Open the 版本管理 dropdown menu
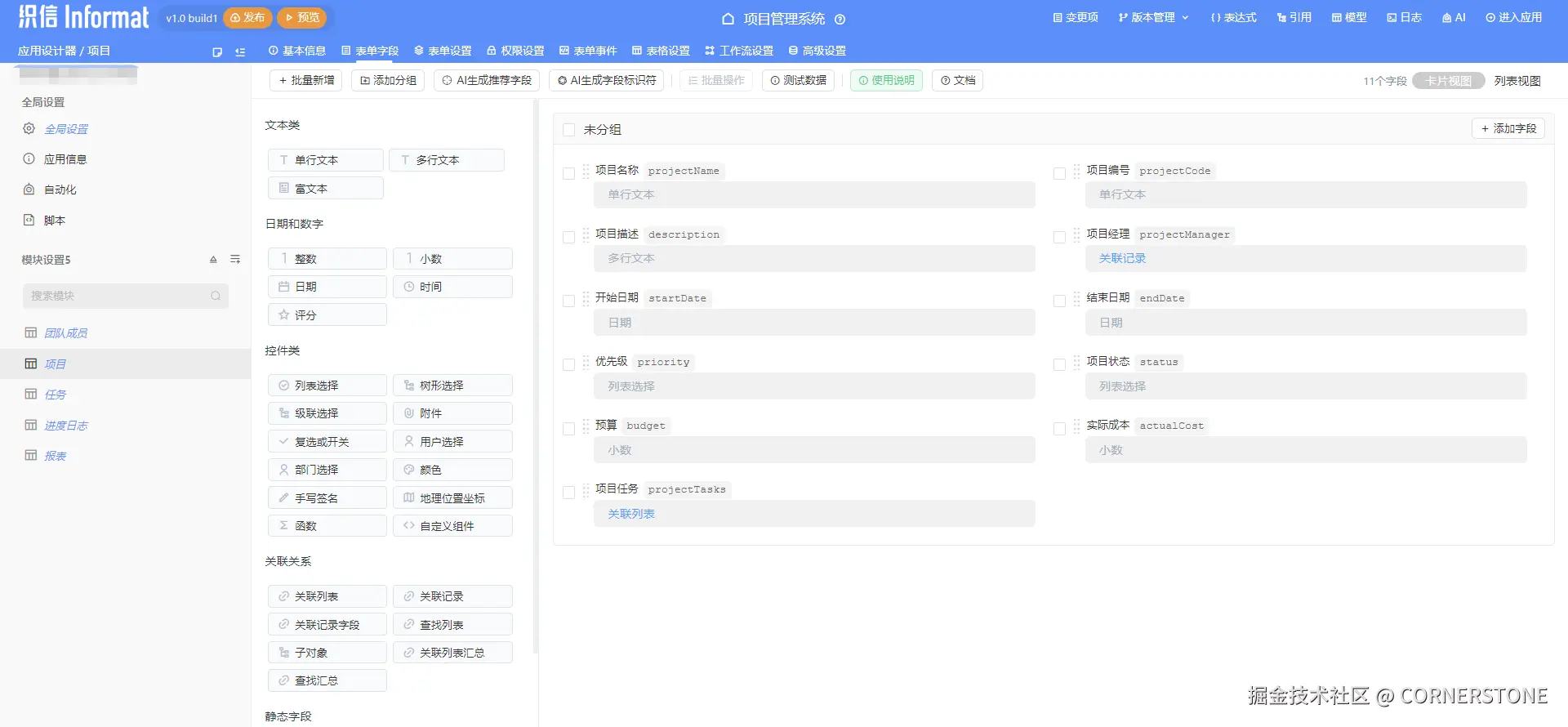The image size is (1568, 727). tap(1153, 17)
